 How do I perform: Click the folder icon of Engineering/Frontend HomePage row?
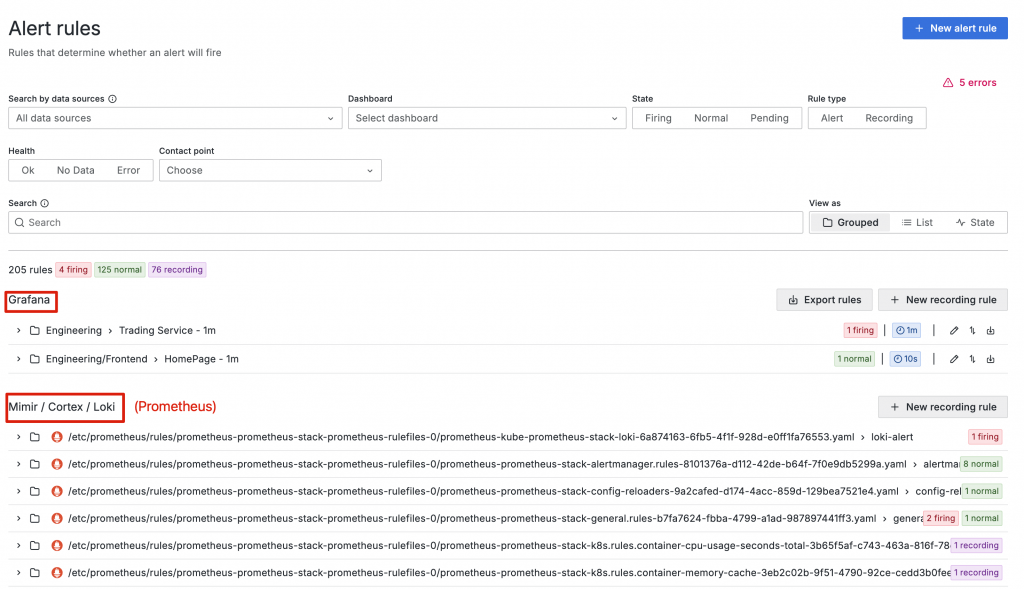[x=35, y=358]
